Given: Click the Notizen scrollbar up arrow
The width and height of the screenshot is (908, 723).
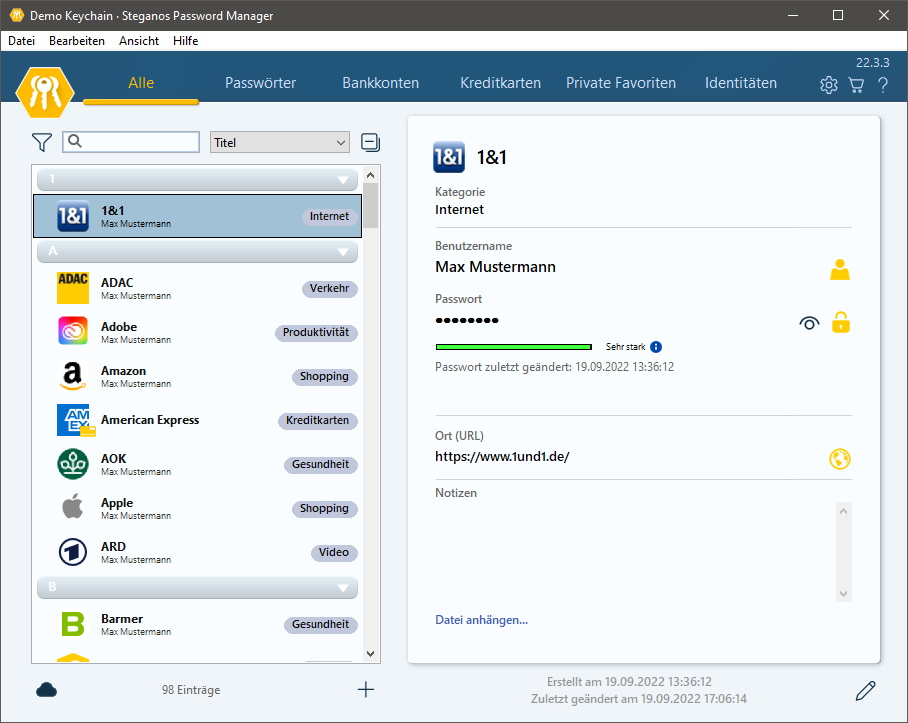Looking at the screenshot, I should pyautogui.click(x=843, y=511).
